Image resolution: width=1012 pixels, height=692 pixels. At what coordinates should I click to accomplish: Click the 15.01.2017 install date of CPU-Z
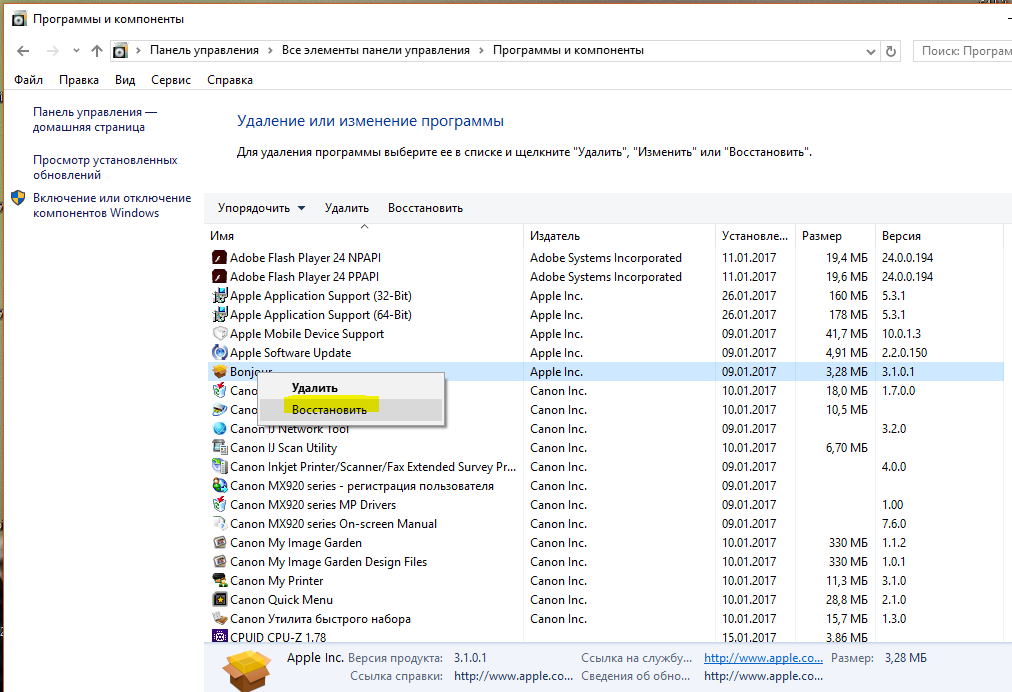point(749,637)
